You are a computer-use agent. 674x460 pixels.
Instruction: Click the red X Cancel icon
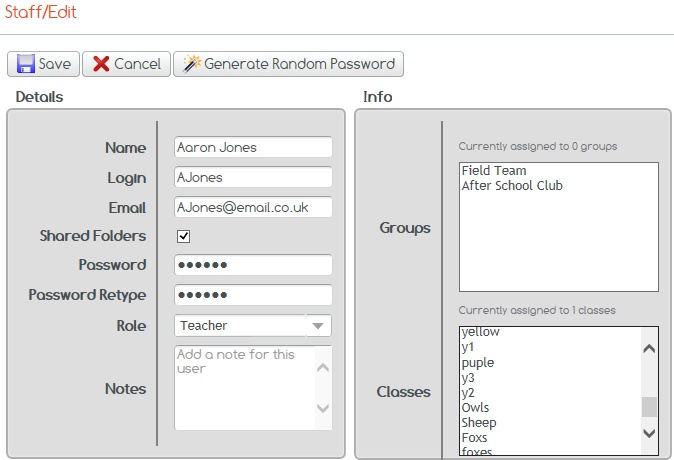coord(101,64)
